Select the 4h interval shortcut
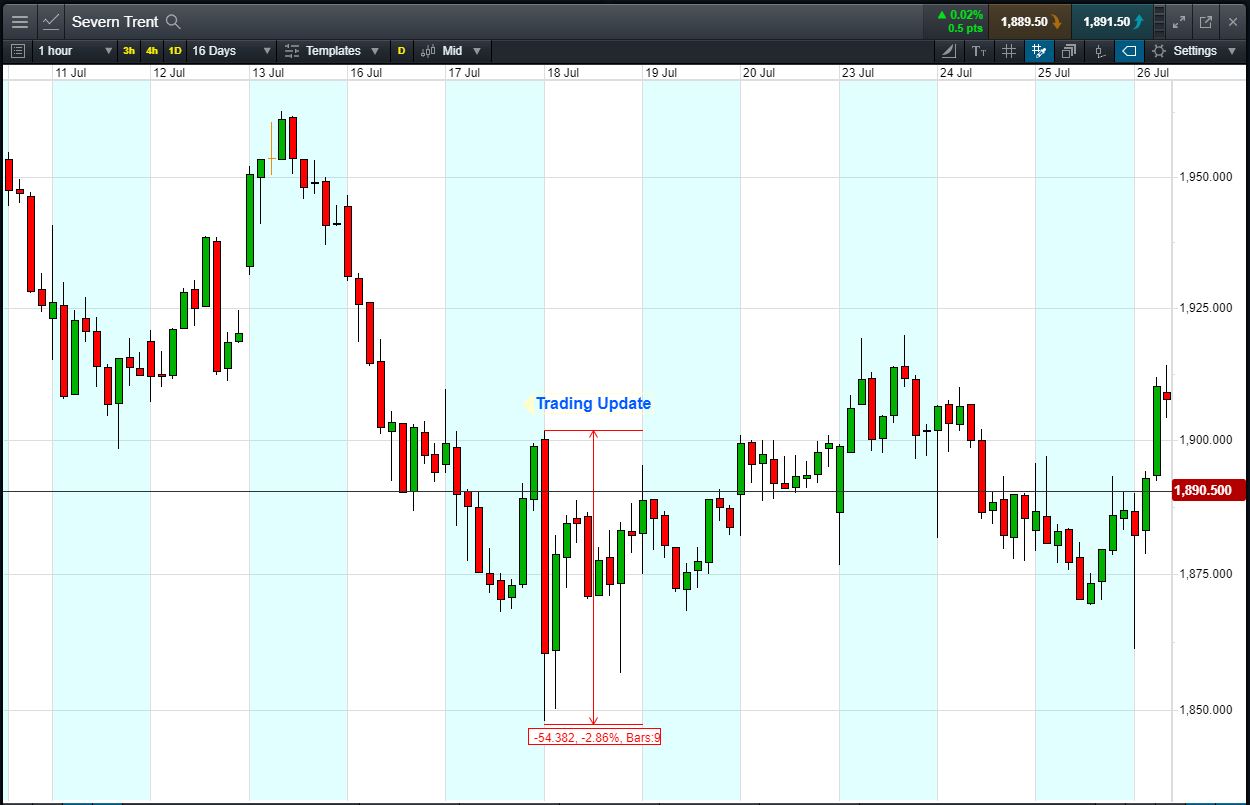The width and height of the screenshot is (1250, 805). click(152, 51)
